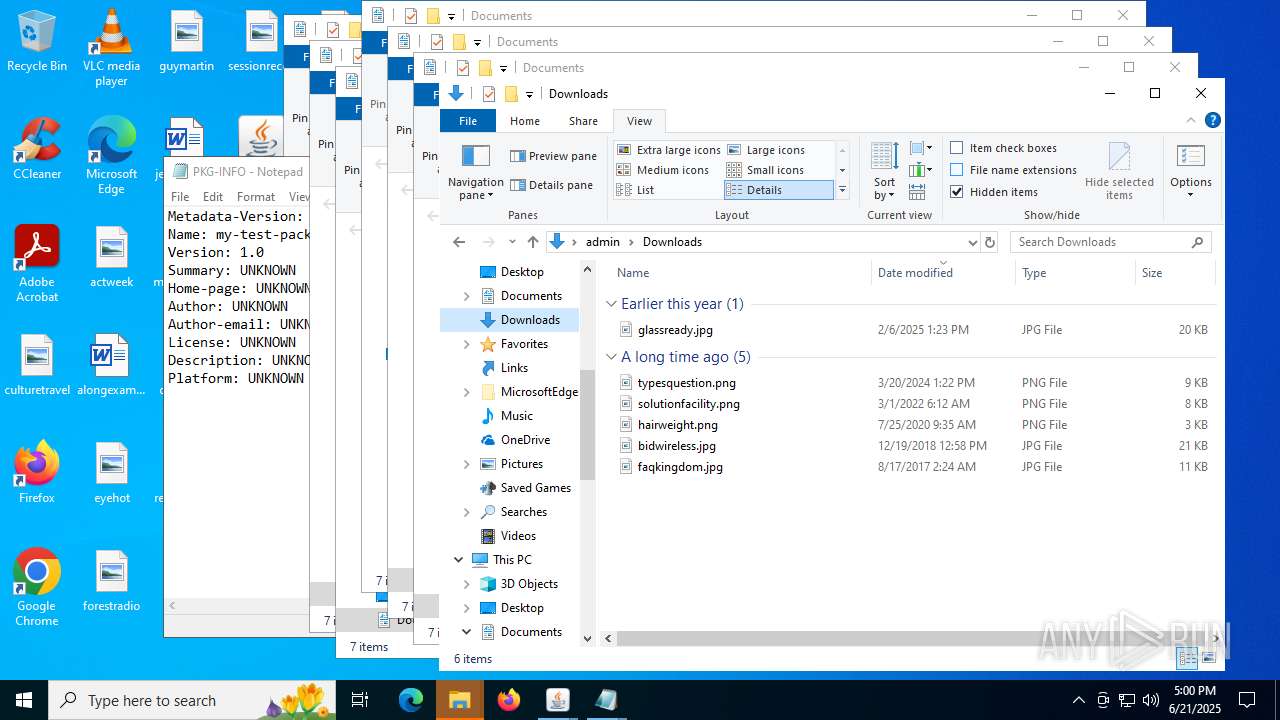
Task: Minimize the ribbon with chevron
Action: pyautogui.click(x=1190, y=120)
